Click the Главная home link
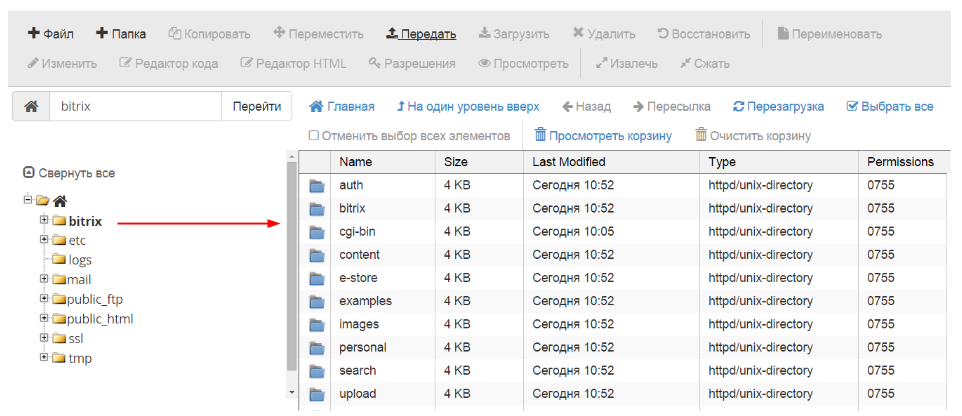 point(342,106)
